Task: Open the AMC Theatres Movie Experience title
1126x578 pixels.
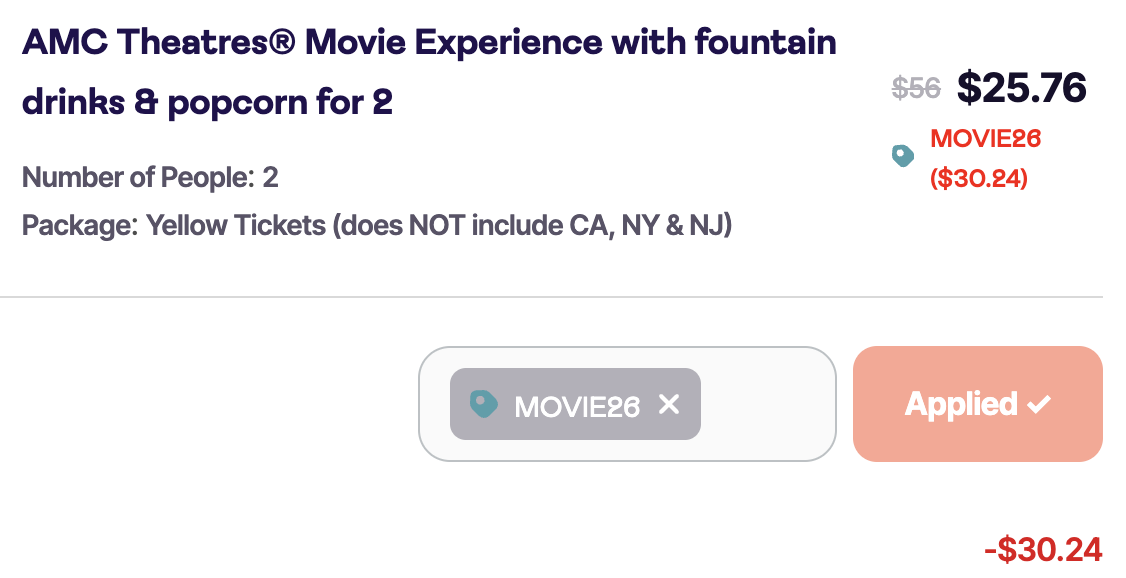Action: pyautogui.click(x=428, y=43)
